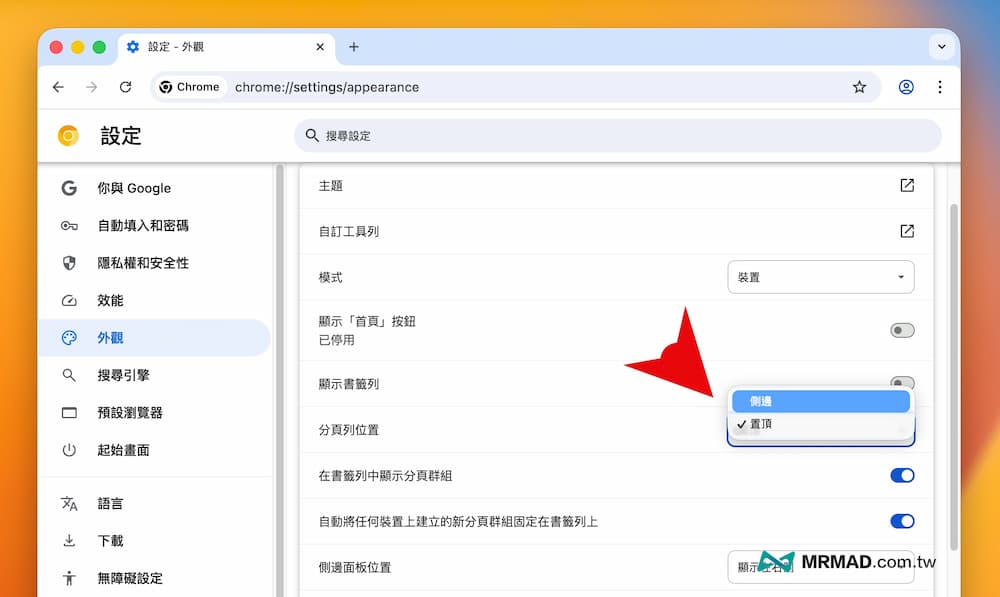This screenshot has height=597, width=1000.
Task: Open the 模式 dropdown showing 裝置
Action: pyautogui.click(x=820, y=277)
